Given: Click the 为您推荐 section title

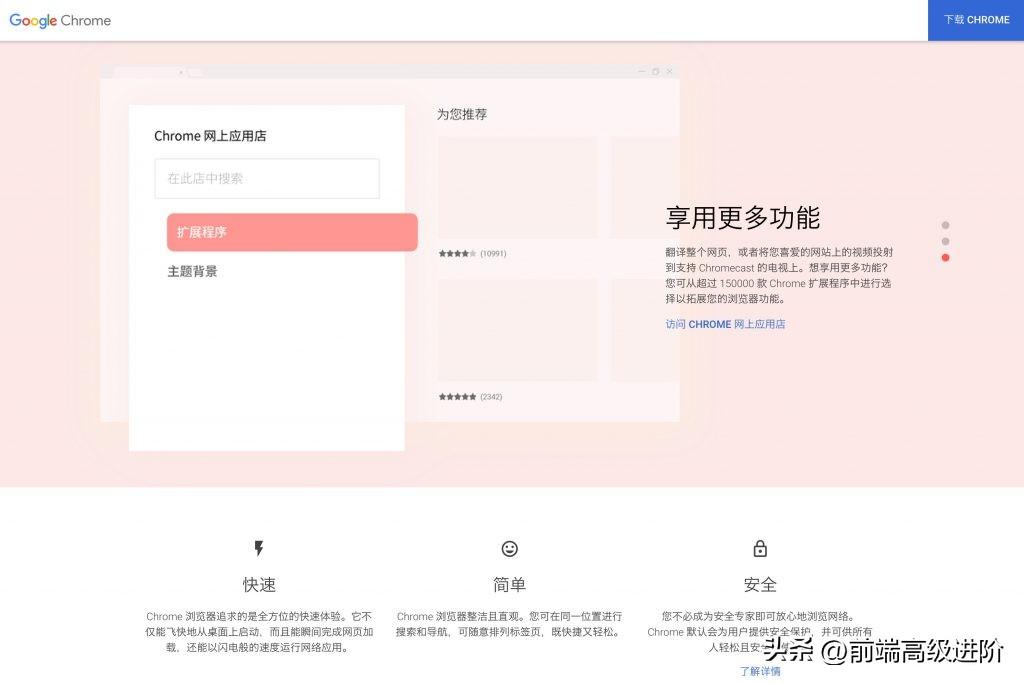Looking at the screenshot, I should pyautogui.click(x=462, y=114).
